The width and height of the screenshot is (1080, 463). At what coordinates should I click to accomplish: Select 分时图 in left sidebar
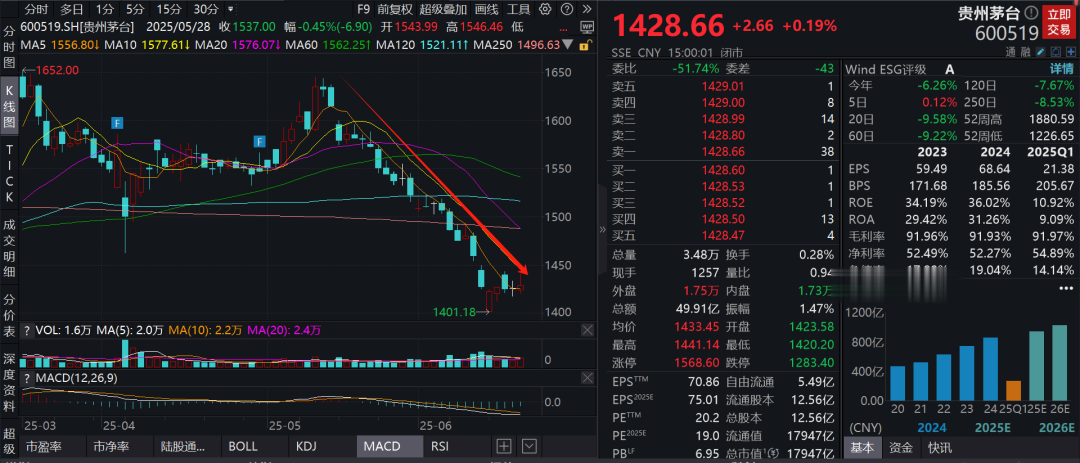[10, 48]
